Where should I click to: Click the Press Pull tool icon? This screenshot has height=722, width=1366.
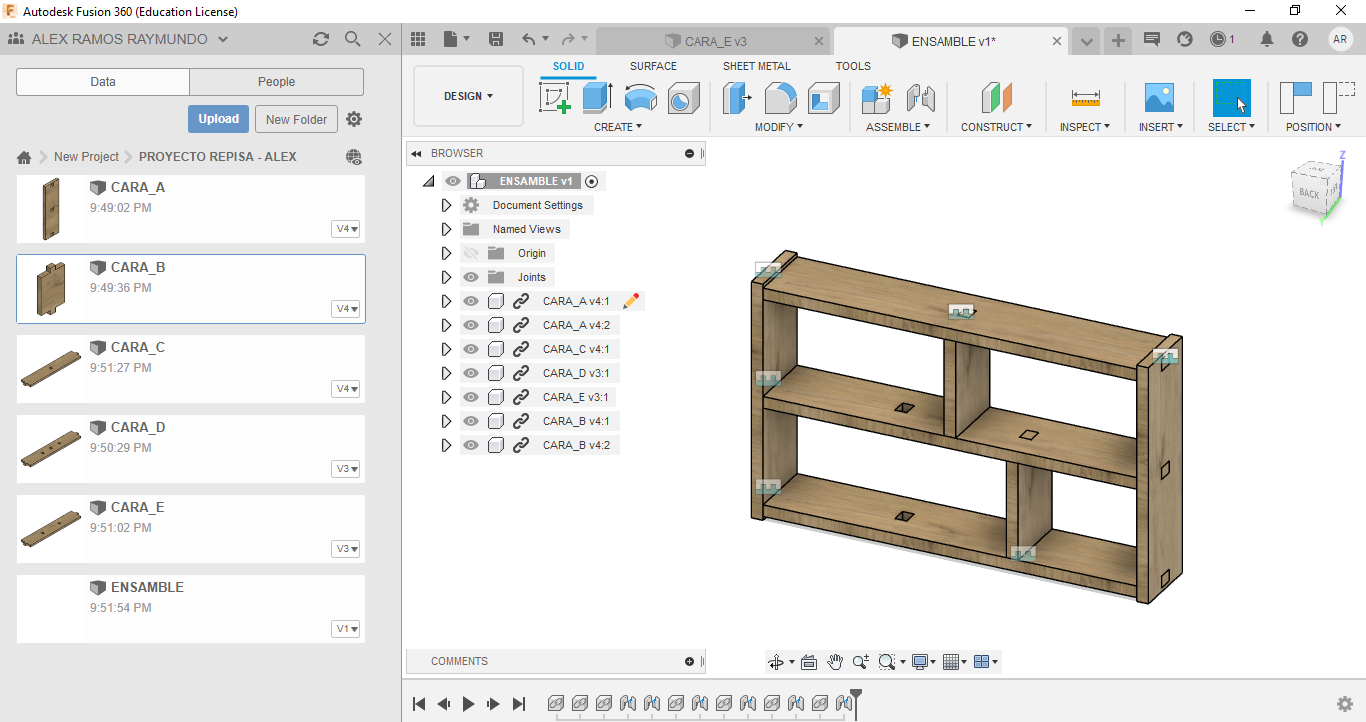coord(738,98)
